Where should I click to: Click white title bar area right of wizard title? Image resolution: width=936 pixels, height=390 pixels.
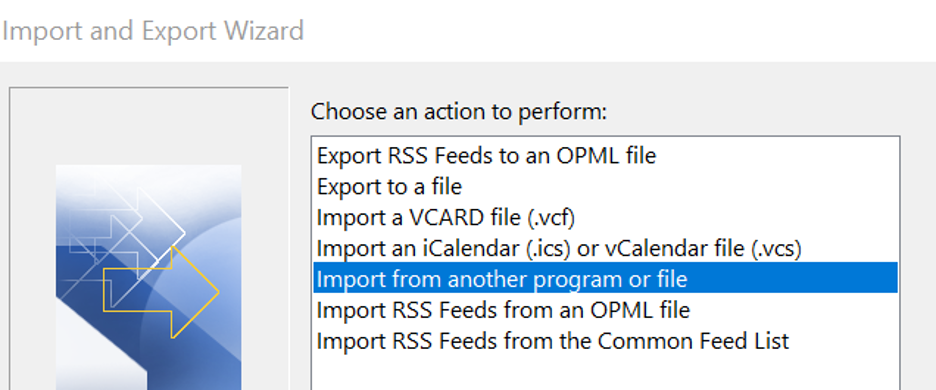tap(621, 30)
